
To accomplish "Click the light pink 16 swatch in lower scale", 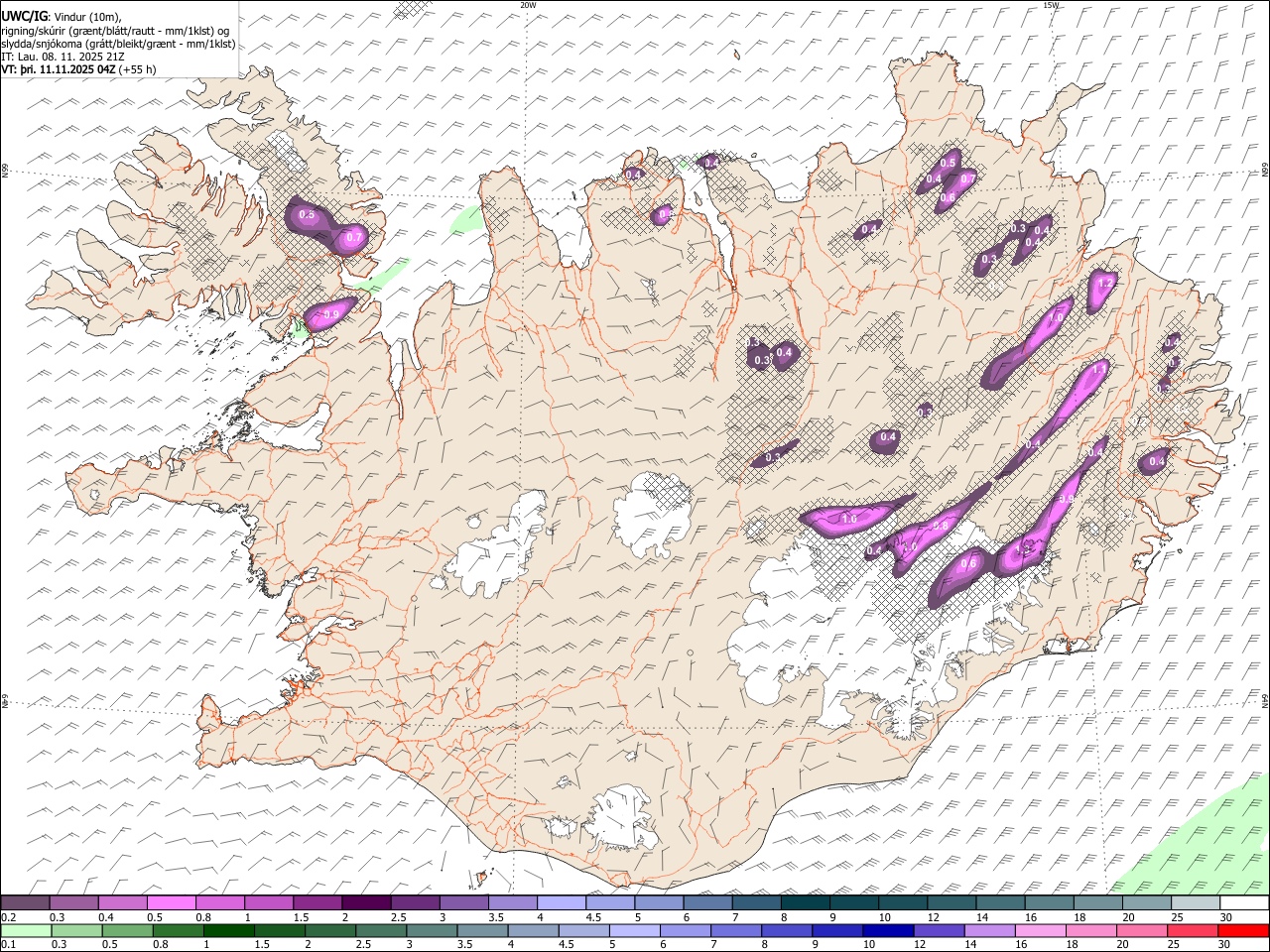I will point(1041,930).
